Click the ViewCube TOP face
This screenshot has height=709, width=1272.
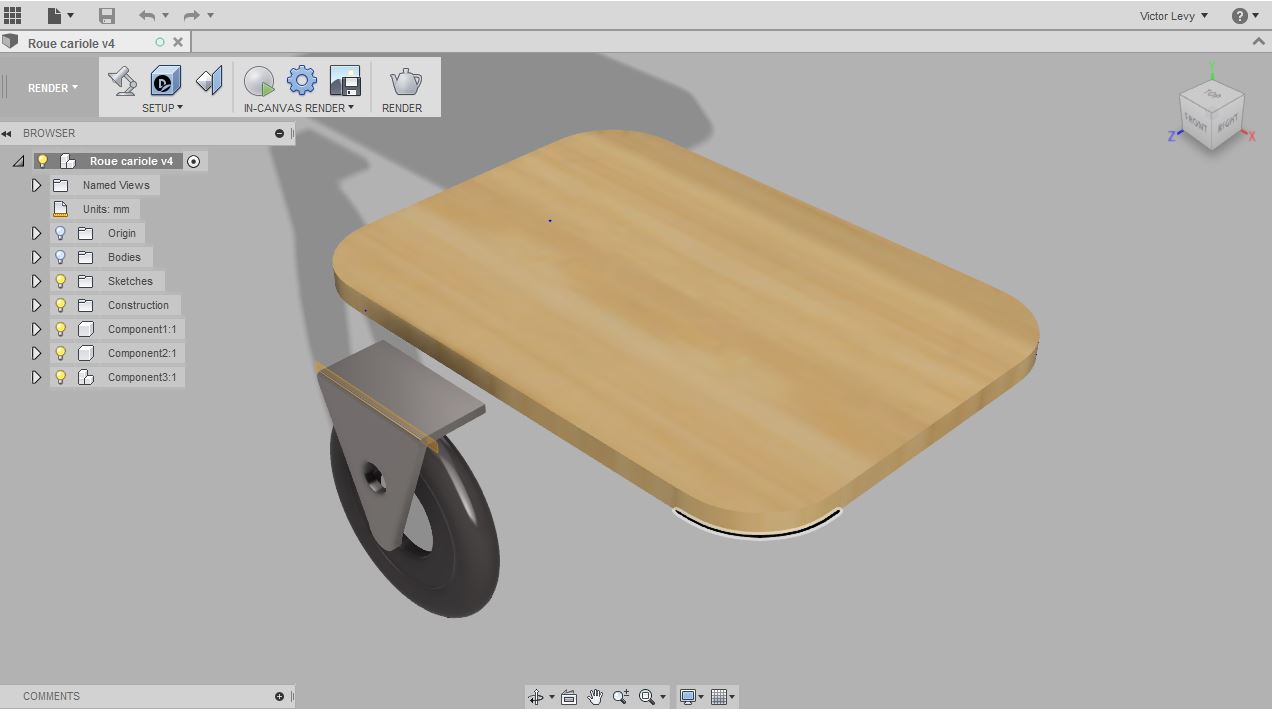(1213, 94)
